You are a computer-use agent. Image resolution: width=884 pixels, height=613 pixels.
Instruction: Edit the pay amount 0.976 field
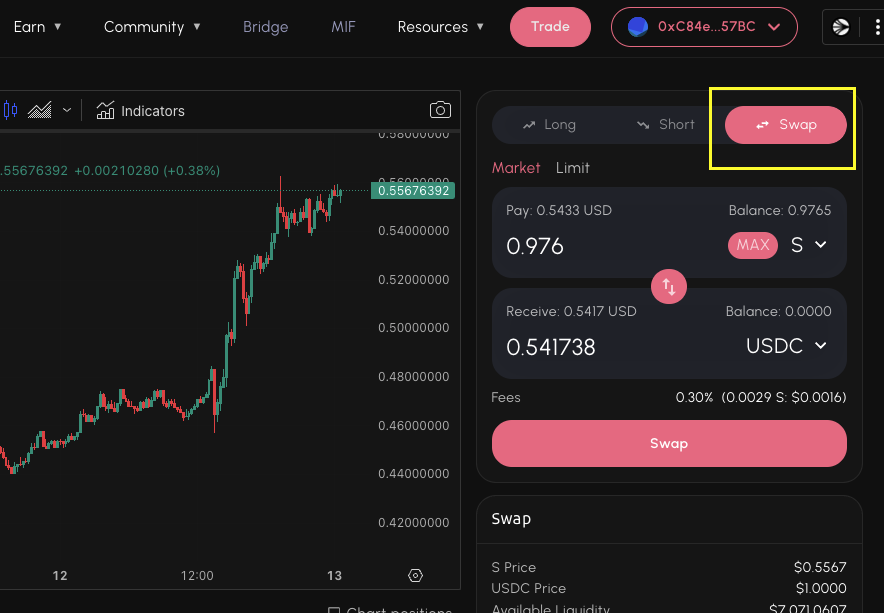pos(535,246)
